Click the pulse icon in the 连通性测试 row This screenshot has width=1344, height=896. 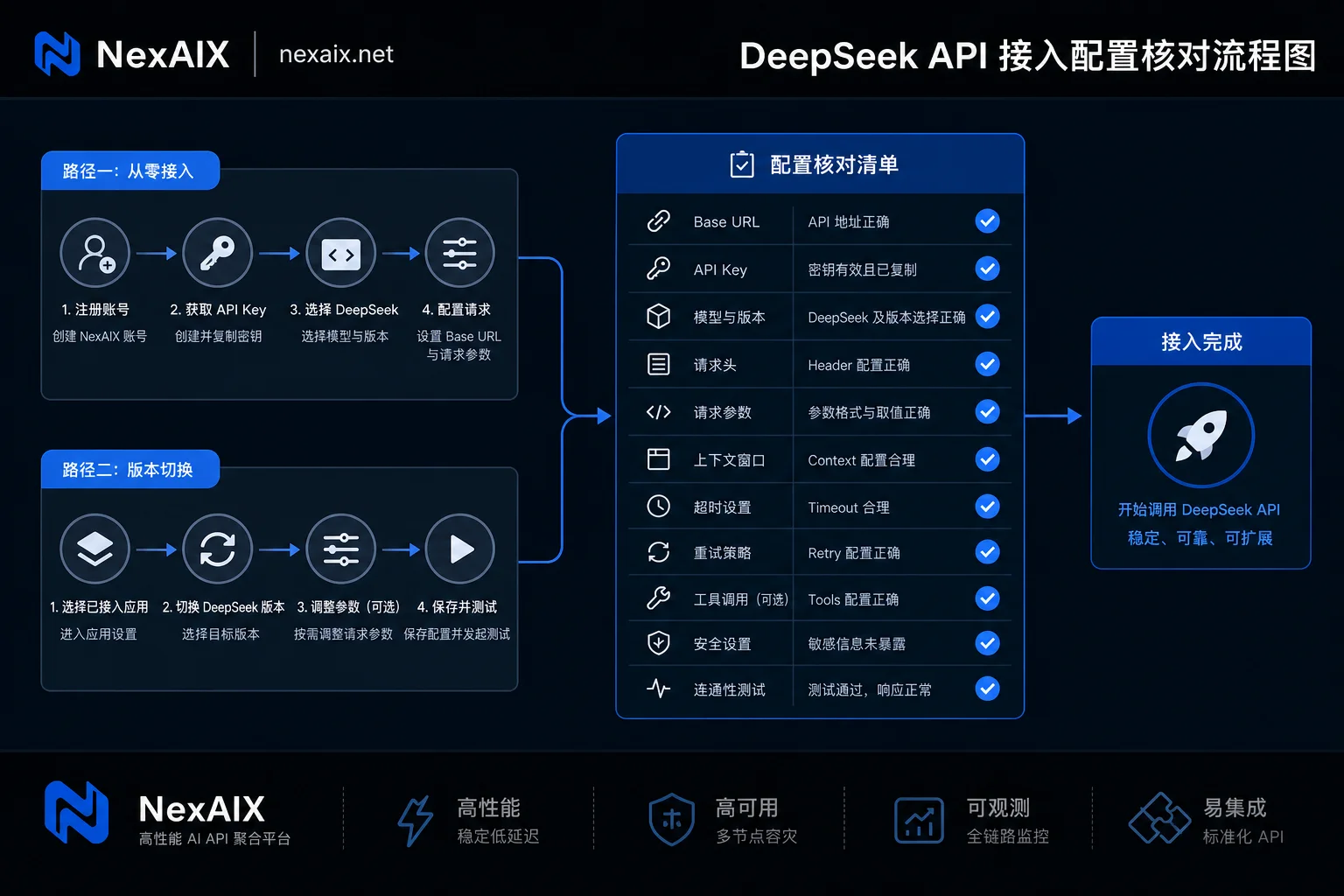(x=659, y=689)
